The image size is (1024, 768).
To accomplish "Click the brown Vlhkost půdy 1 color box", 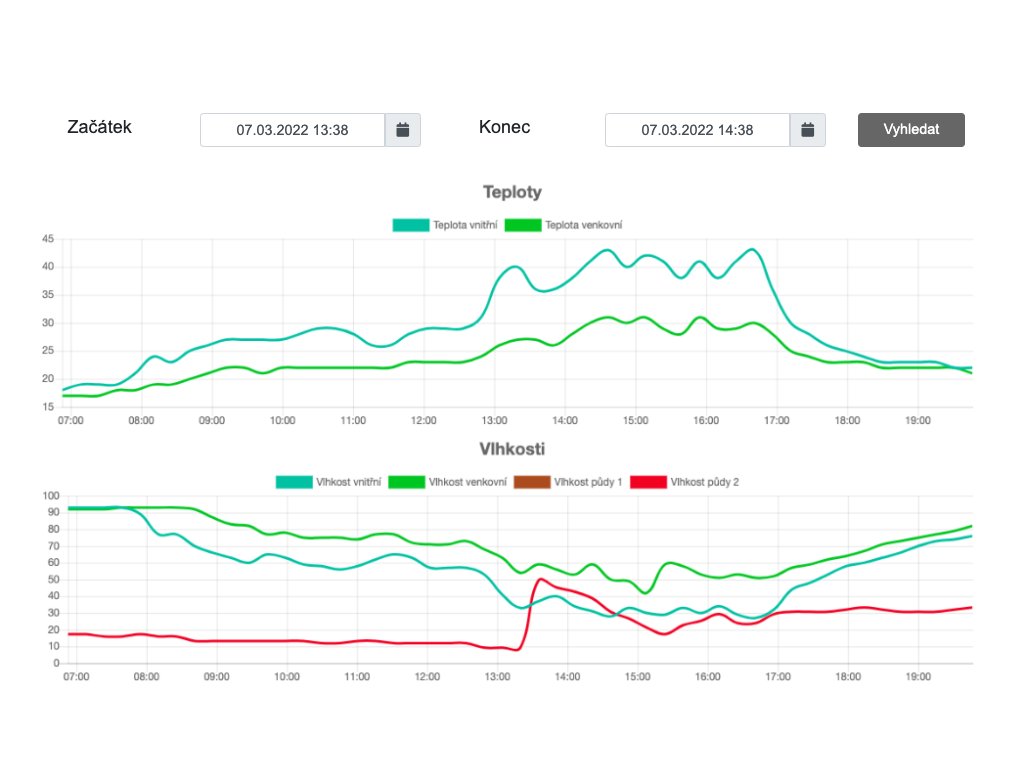I will [531, 482].
